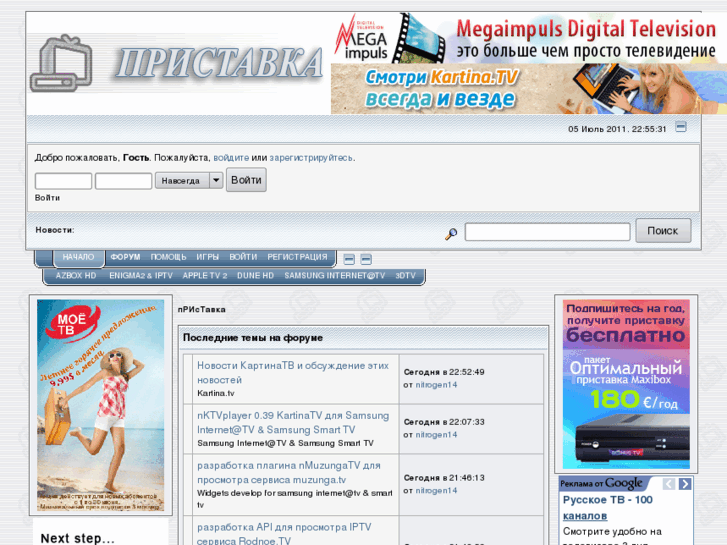Open the session length dropdown 'Навсегда'
The image size is (727, 545).
(189, 180)
